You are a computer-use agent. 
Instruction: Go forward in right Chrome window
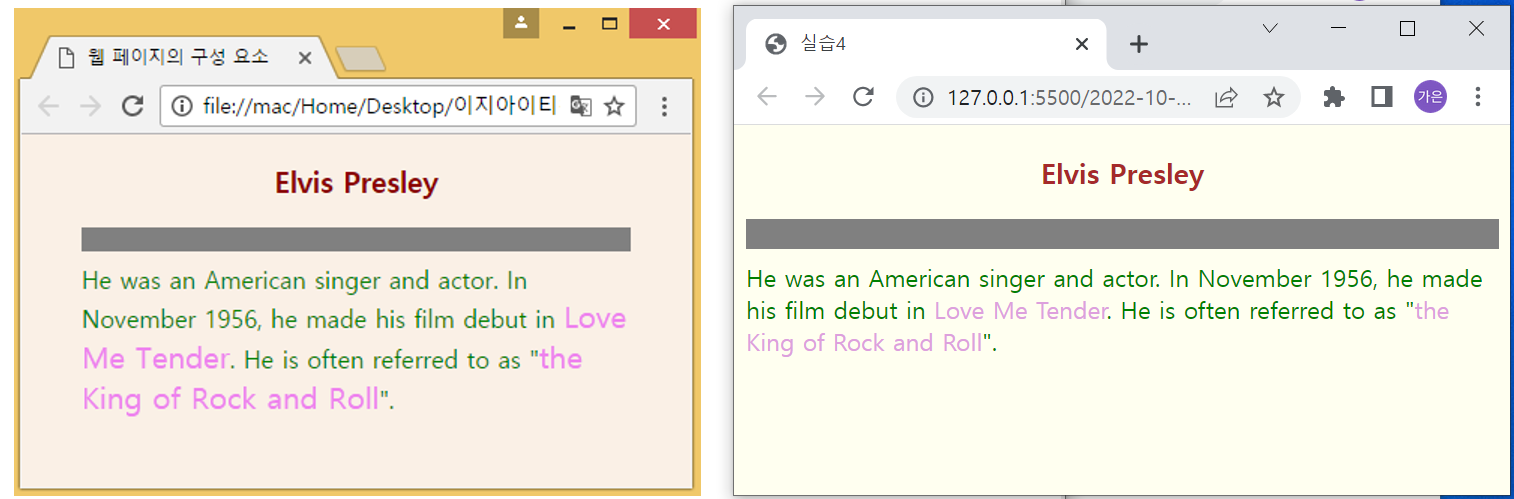pos(815,96)
